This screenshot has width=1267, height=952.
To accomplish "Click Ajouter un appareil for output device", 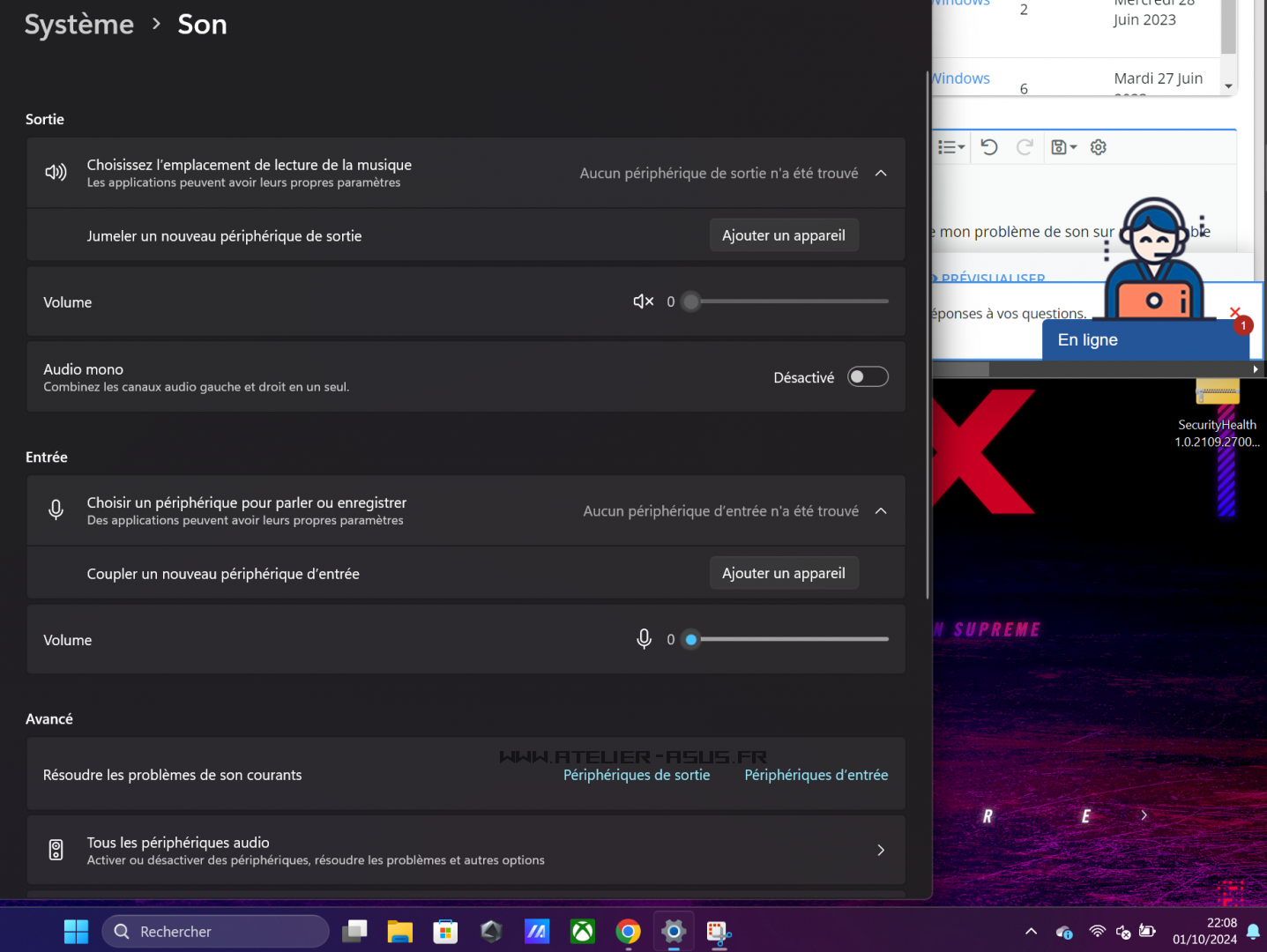I will coord(783,235).
